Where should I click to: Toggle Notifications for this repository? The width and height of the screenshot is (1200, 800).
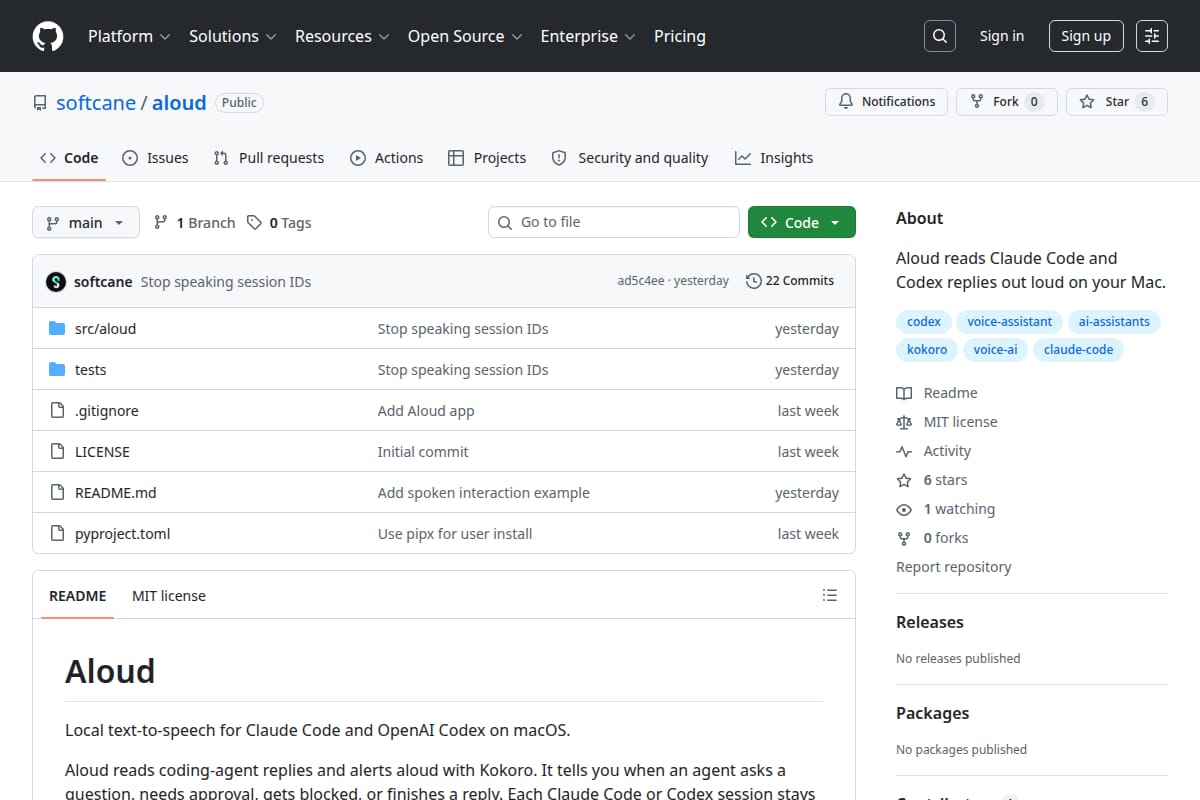(x=886, y=102)
